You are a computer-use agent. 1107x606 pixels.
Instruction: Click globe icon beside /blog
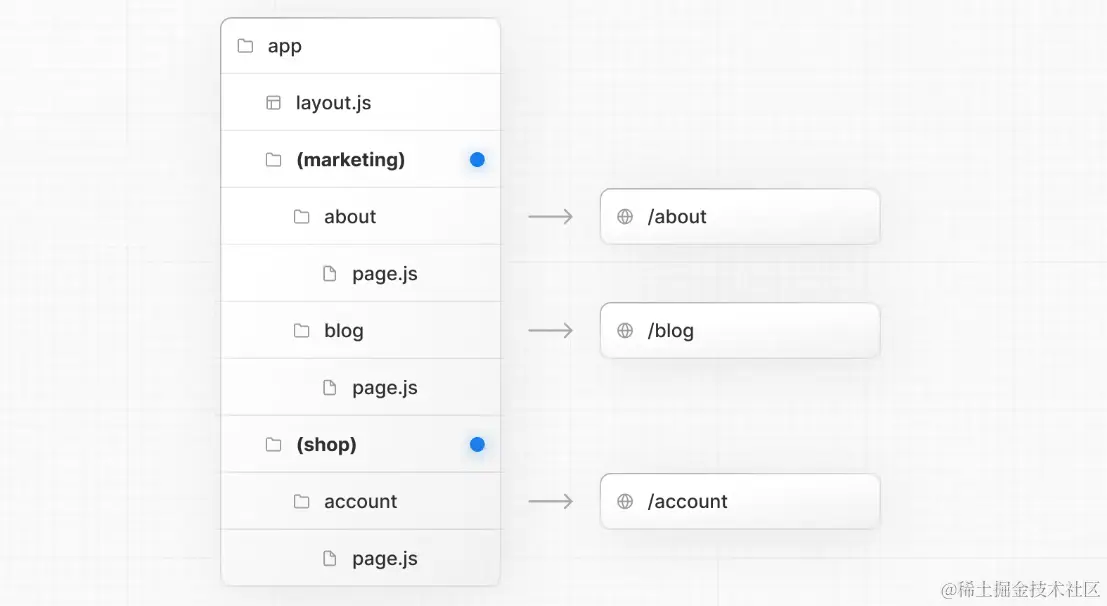[x=625, y=331]
